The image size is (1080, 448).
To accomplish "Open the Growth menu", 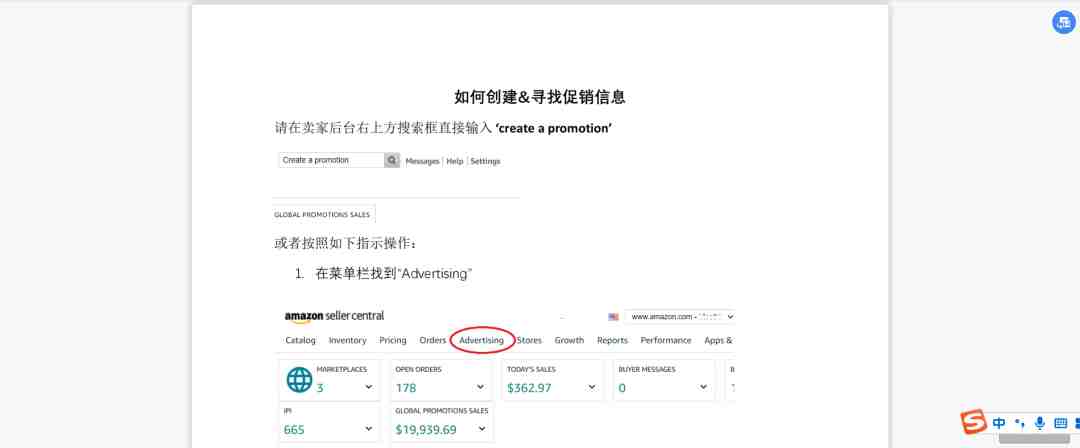I will click(569, 340).
